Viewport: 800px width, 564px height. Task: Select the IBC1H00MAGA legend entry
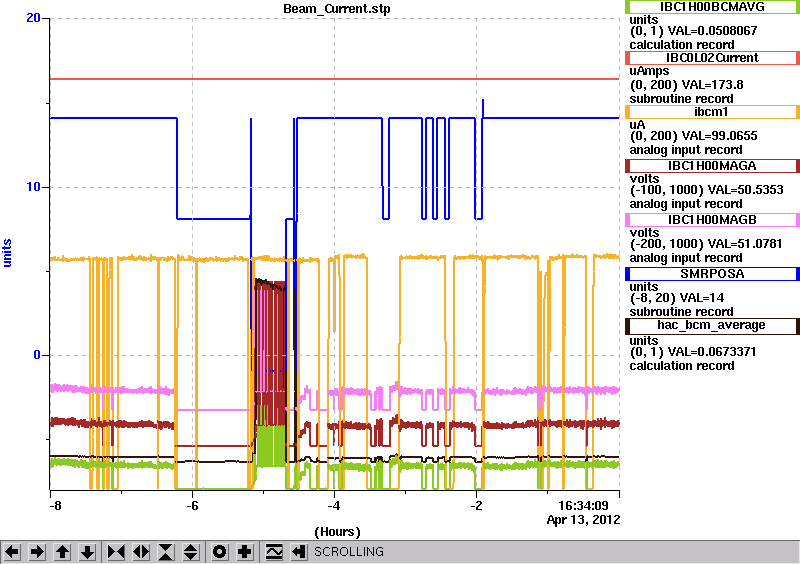[x=712, y=166]
